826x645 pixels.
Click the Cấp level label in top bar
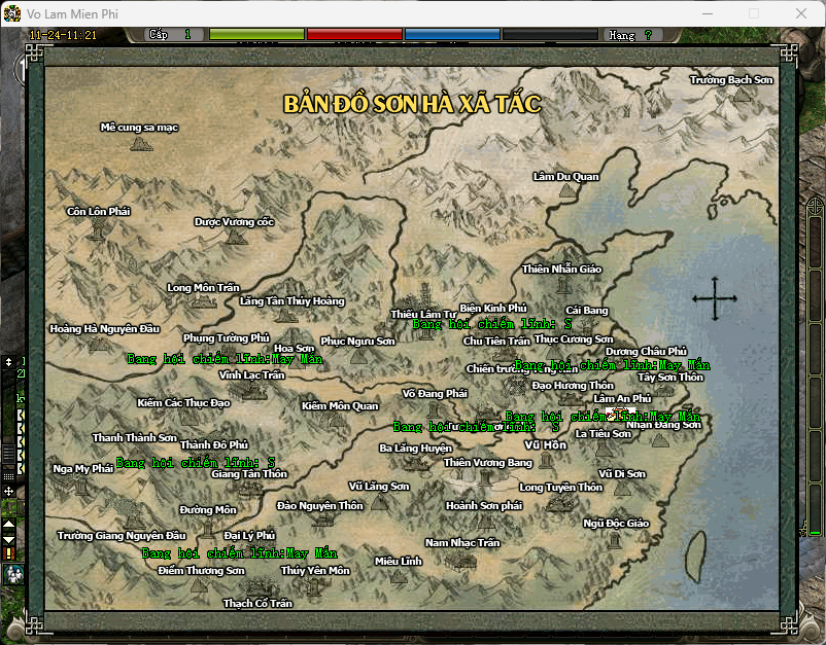pyautogui.click(x=158, y=35)
